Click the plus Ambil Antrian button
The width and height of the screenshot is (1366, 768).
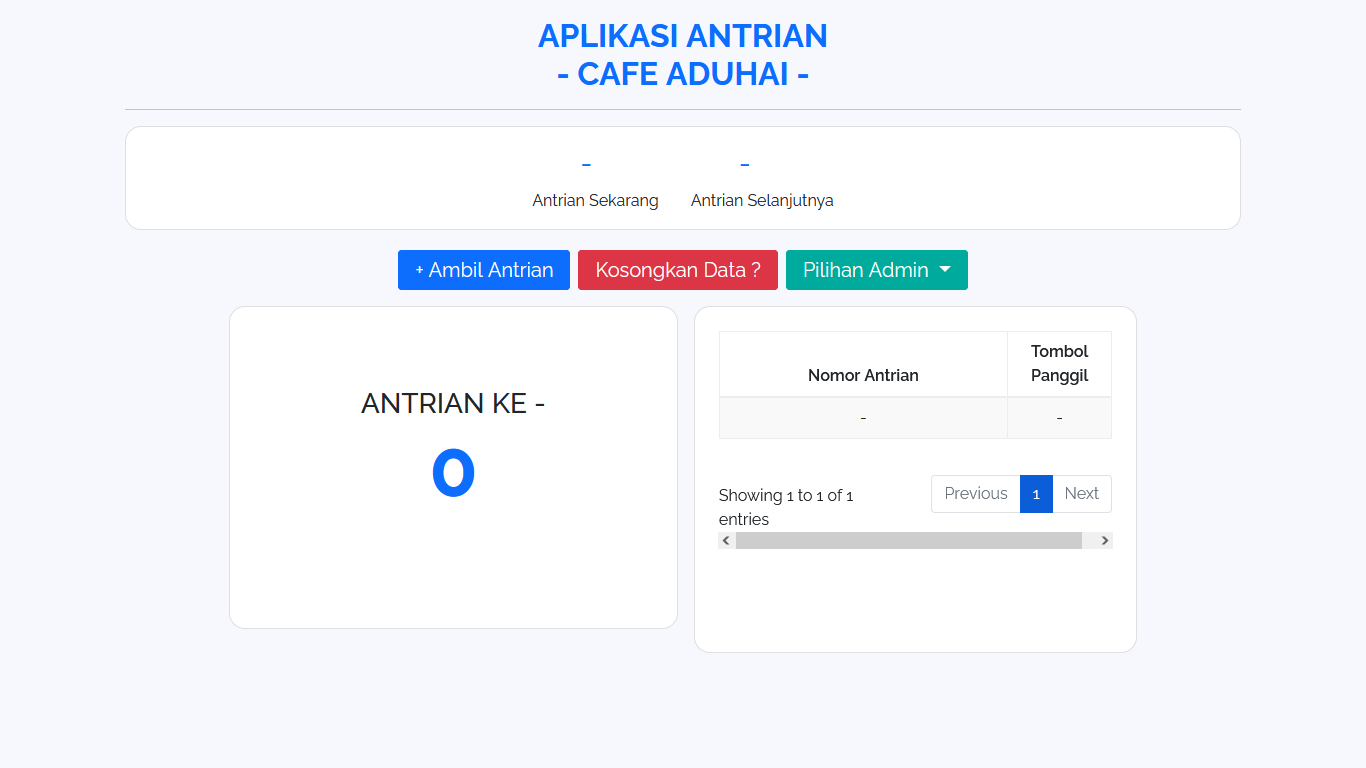484,270
